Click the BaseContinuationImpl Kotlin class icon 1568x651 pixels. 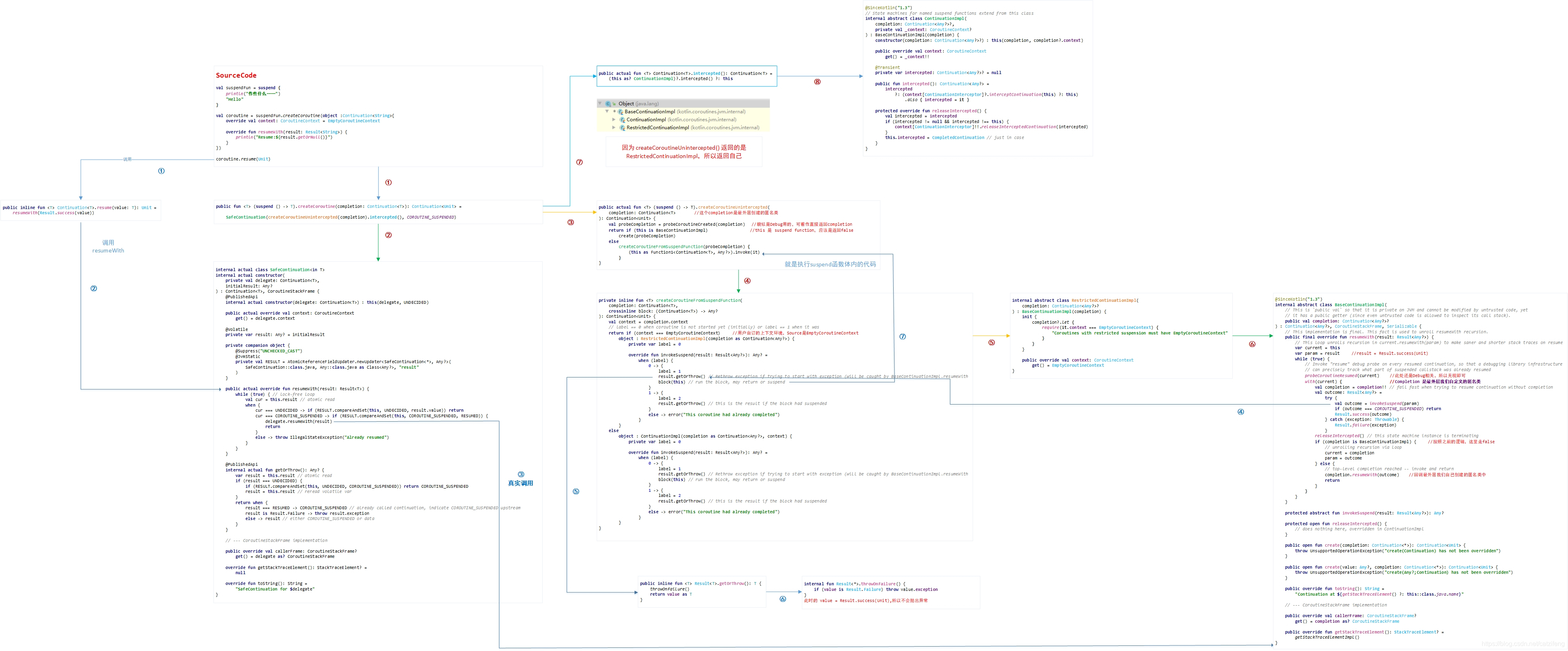(620, 111)
